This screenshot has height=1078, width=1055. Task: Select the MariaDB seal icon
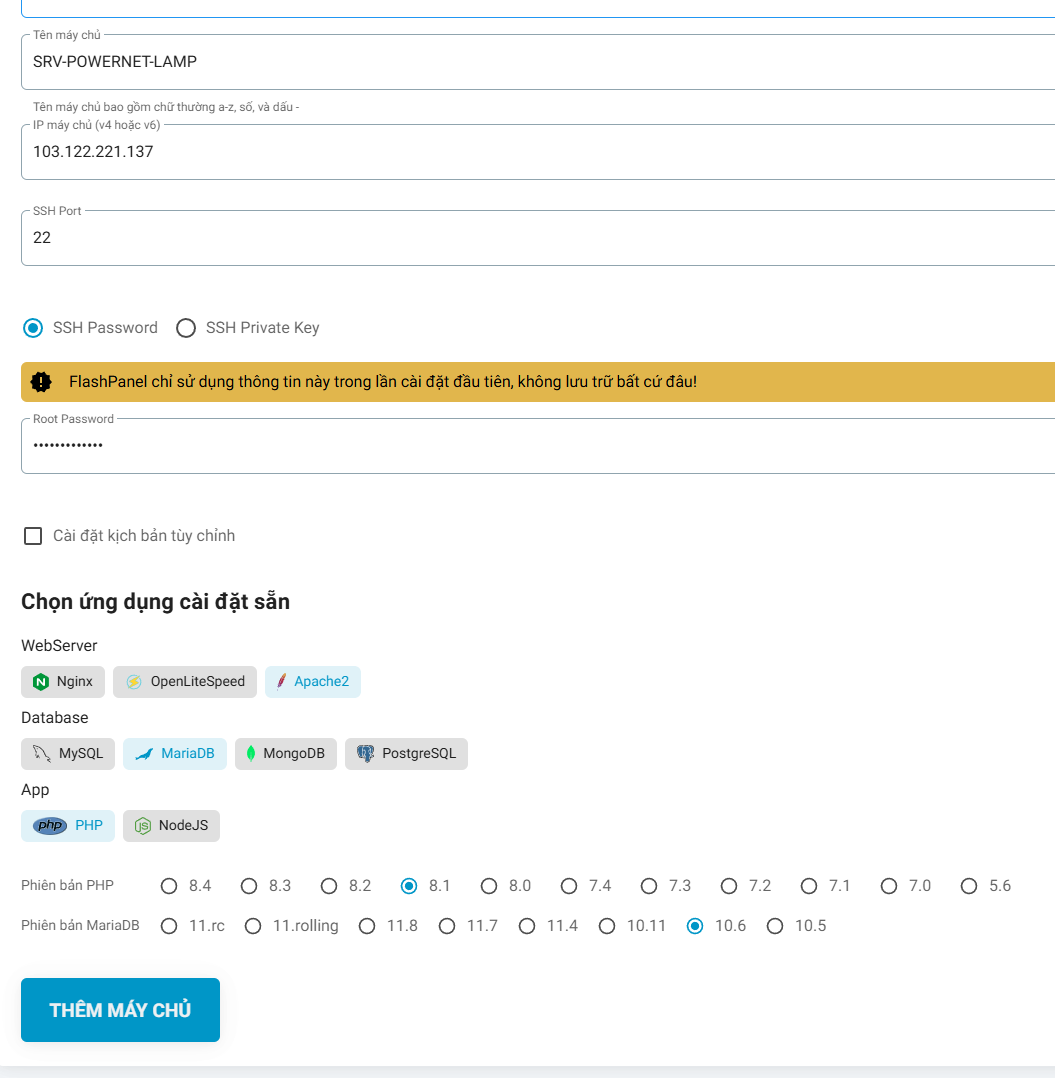click(x=144, y=754)
